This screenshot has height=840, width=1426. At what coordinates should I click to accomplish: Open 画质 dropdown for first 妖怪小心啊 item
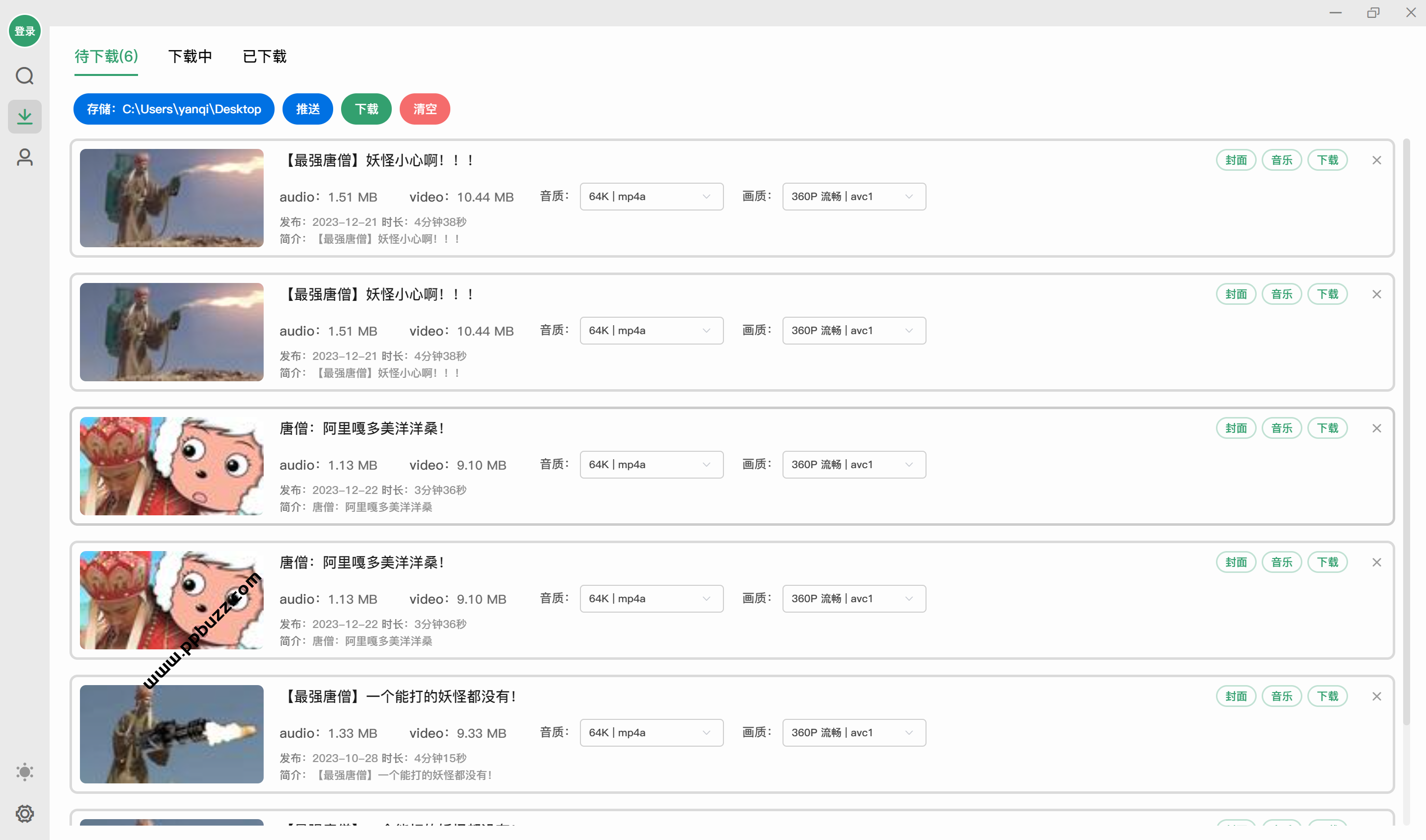coord(854,197)
